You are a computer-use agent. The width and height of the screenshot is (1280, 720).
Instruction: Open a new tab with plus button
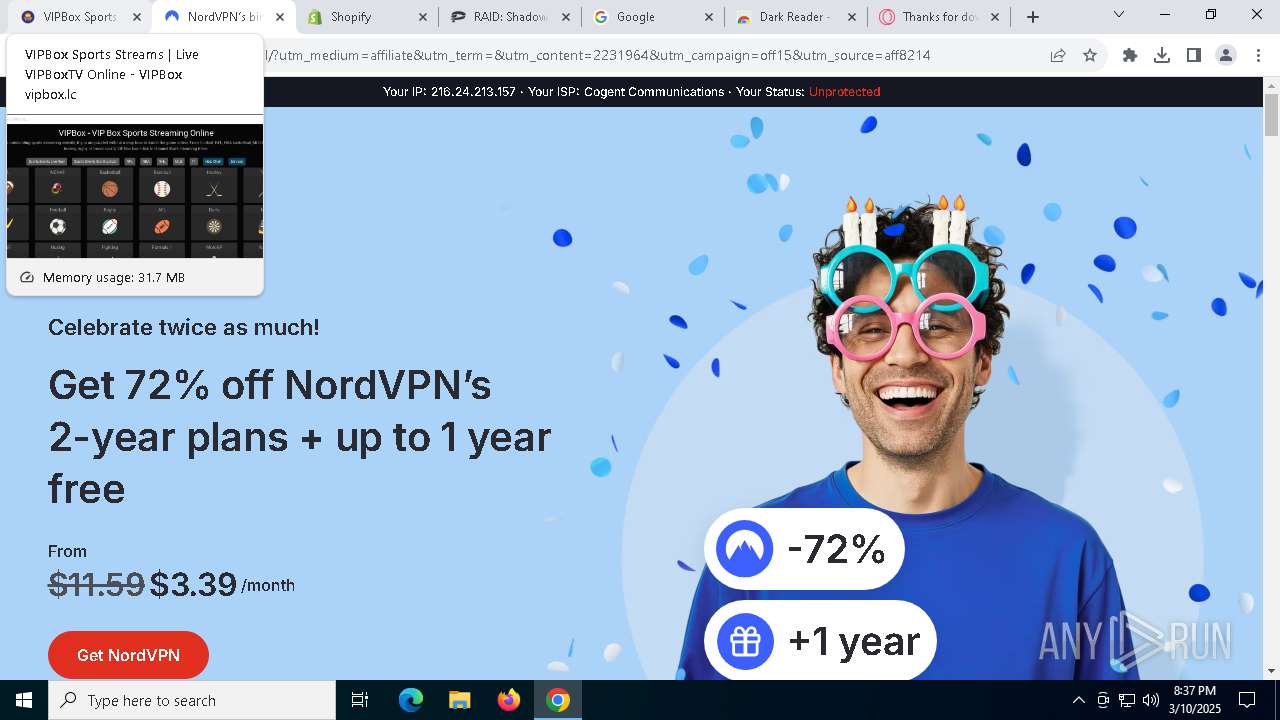pyautogui.click(x=1033, y=17)
